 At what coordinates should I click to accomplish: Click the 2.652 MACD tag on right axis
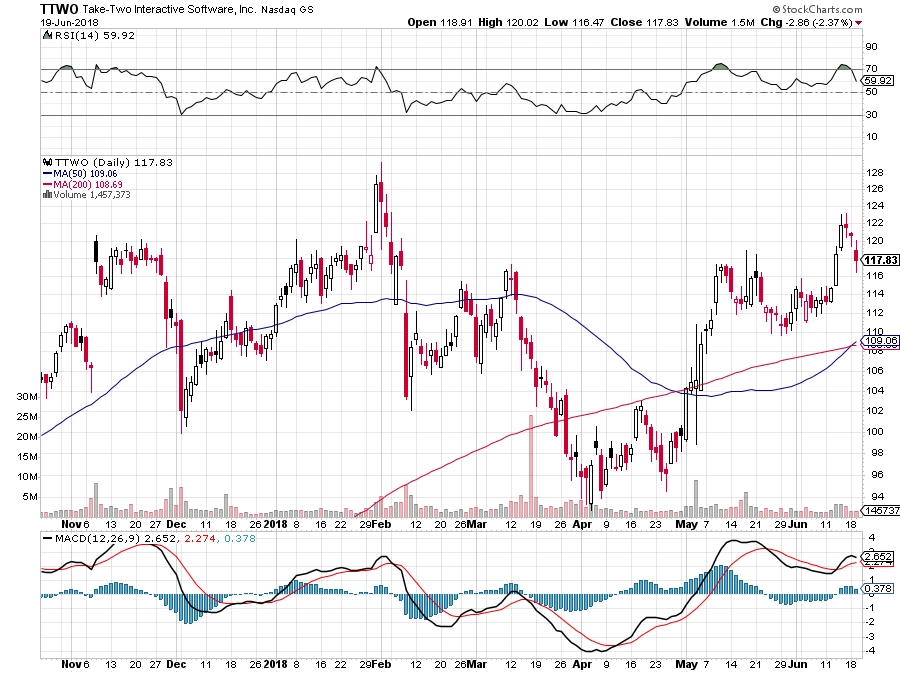[878, 557]
